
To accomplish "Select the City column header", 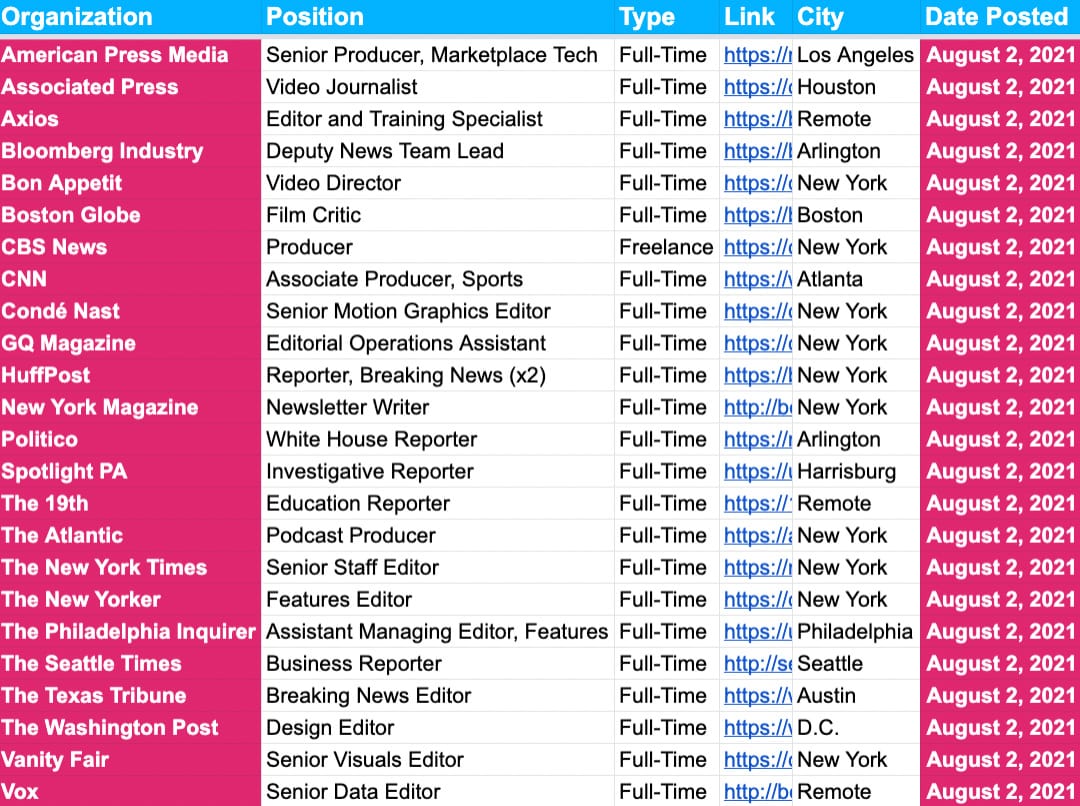I will [x=820, y=17].
